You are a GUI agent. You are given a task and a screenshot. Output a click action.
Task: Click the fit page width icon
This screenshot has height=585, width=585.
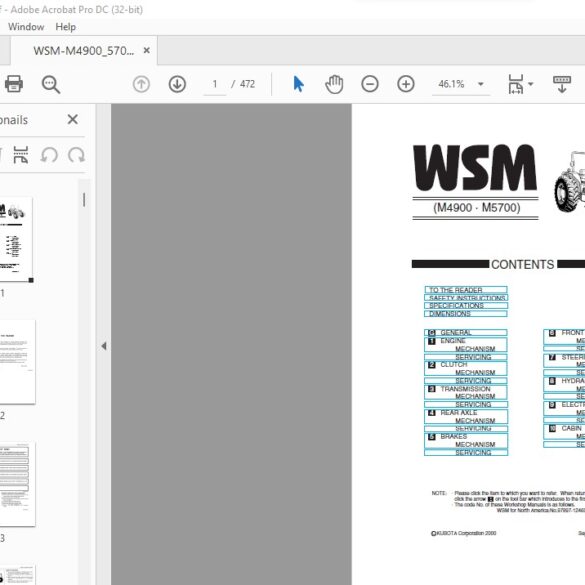(x=516, y=84)
